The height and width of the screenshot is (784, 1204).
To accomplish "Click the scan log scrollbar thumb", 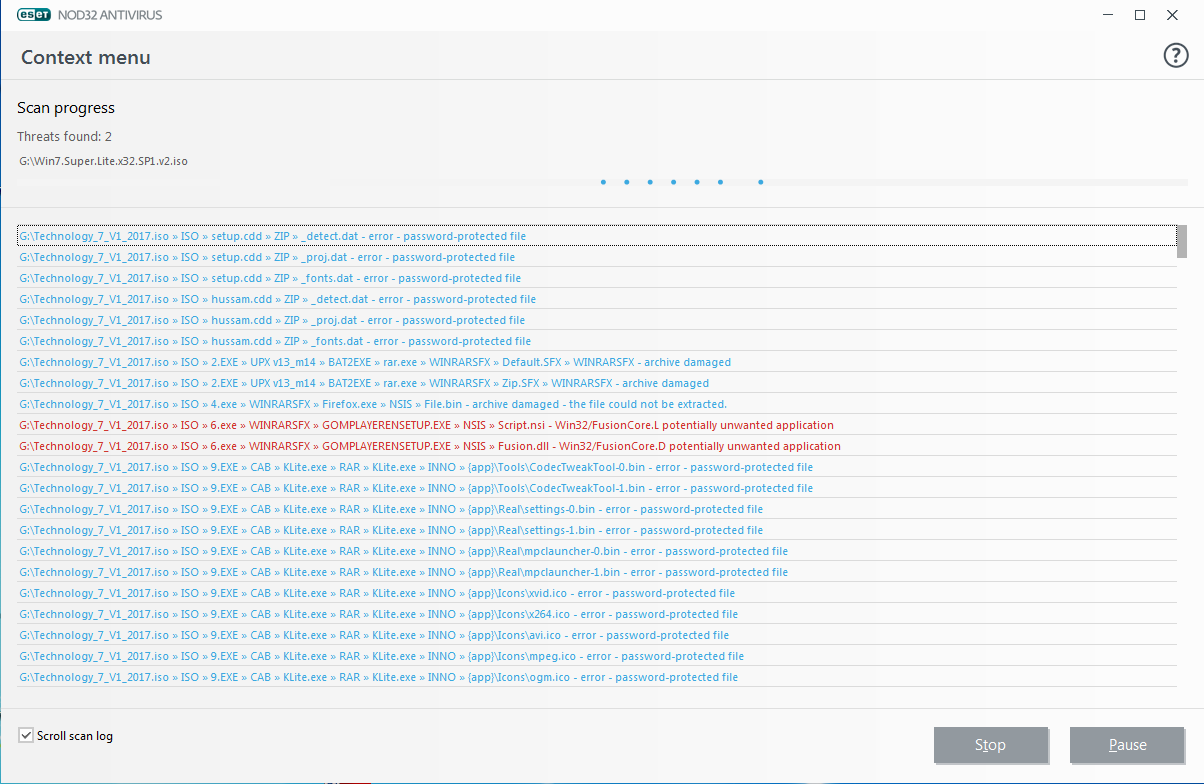I will click(1181, 241).
